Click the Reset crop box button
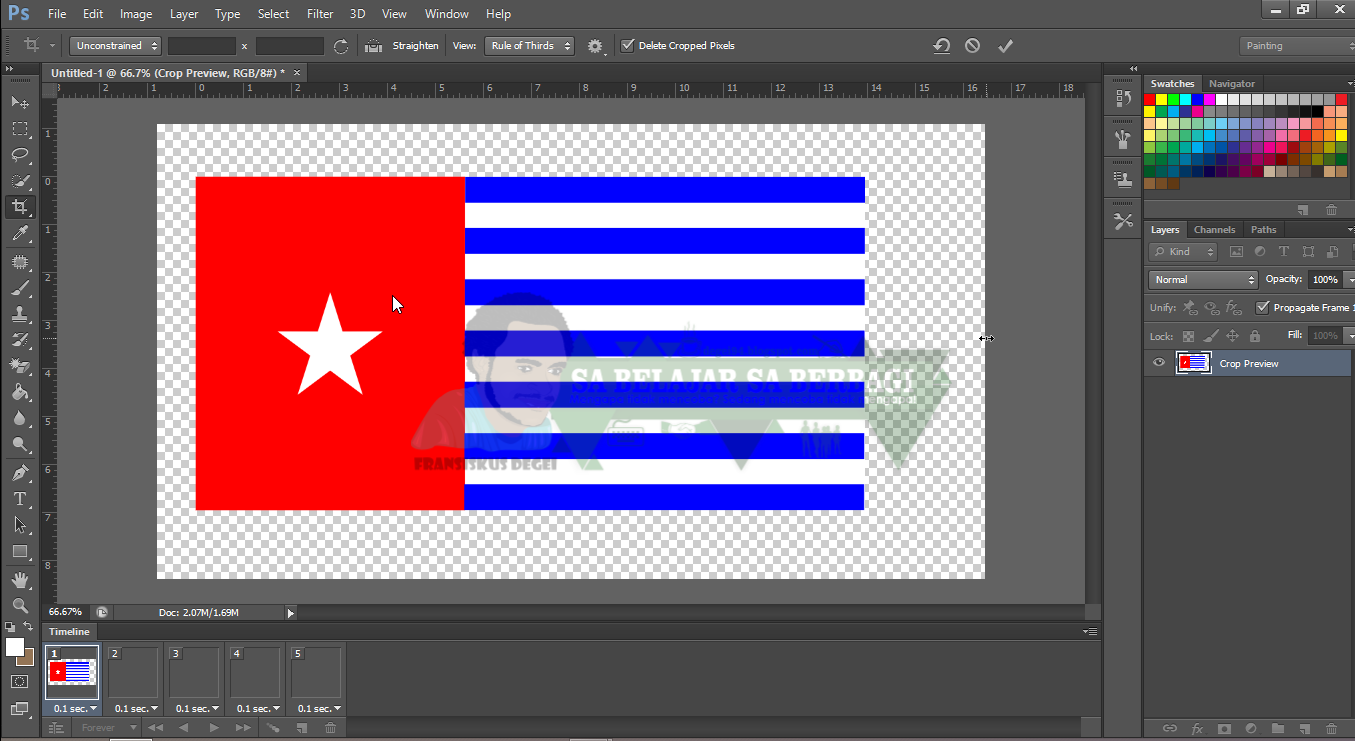The image size is (1355, 741). [x=941, y=45]
